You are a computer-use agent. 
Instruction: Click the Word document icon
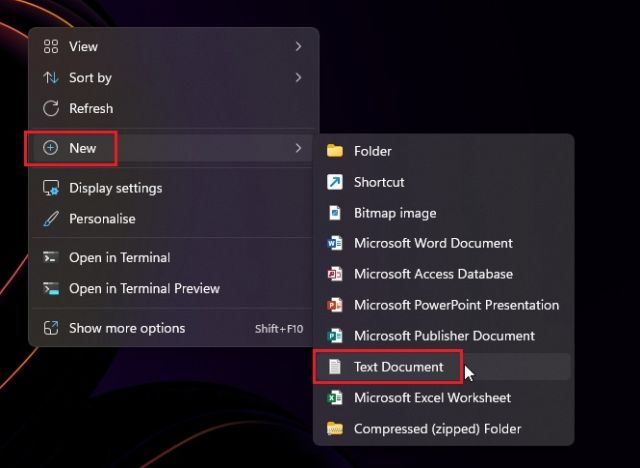[x=335, y=243]
